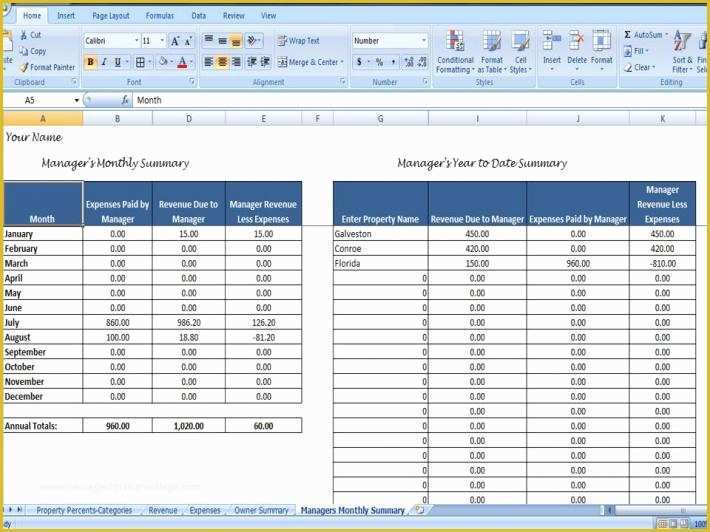Open the Review ribbon tab
710x532 pixels.
(x=234, y=15)
